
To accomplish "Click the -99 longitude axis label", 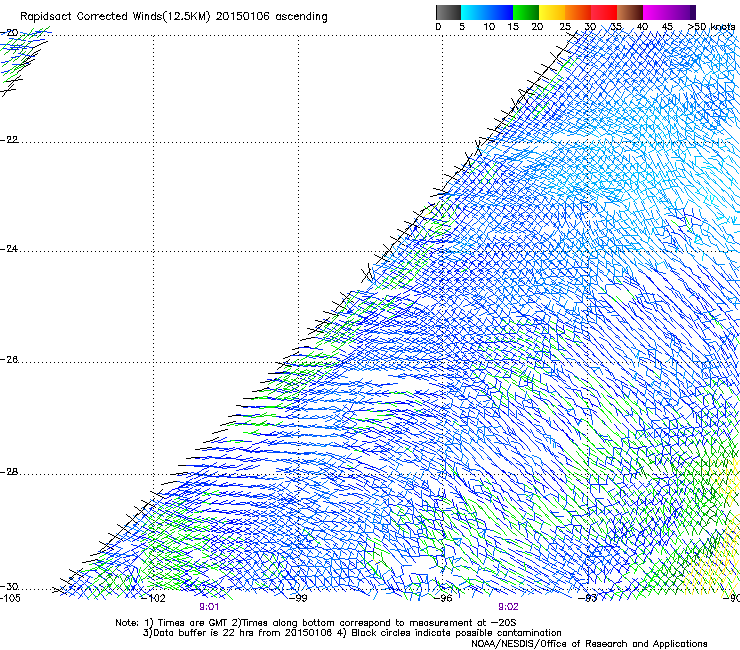I will click(298, 599).
